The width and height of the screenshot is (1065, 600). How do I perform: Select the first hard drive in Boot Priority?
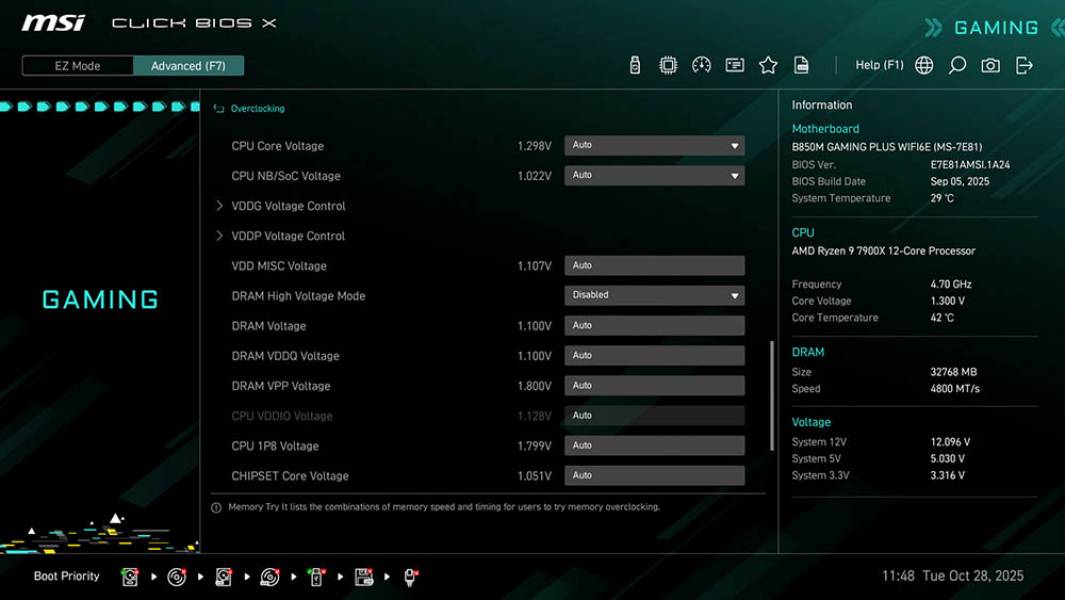point(130,576)
